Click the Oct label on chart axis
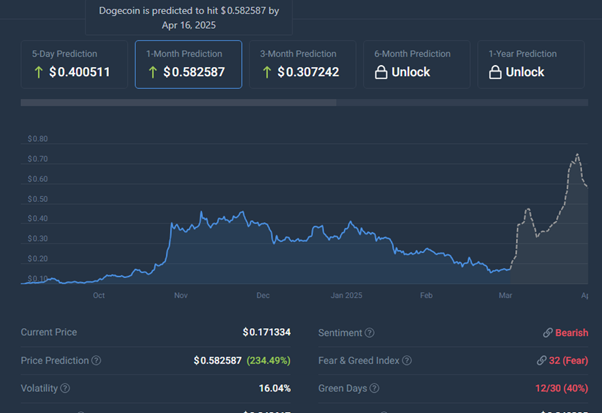 click(99, 295)
